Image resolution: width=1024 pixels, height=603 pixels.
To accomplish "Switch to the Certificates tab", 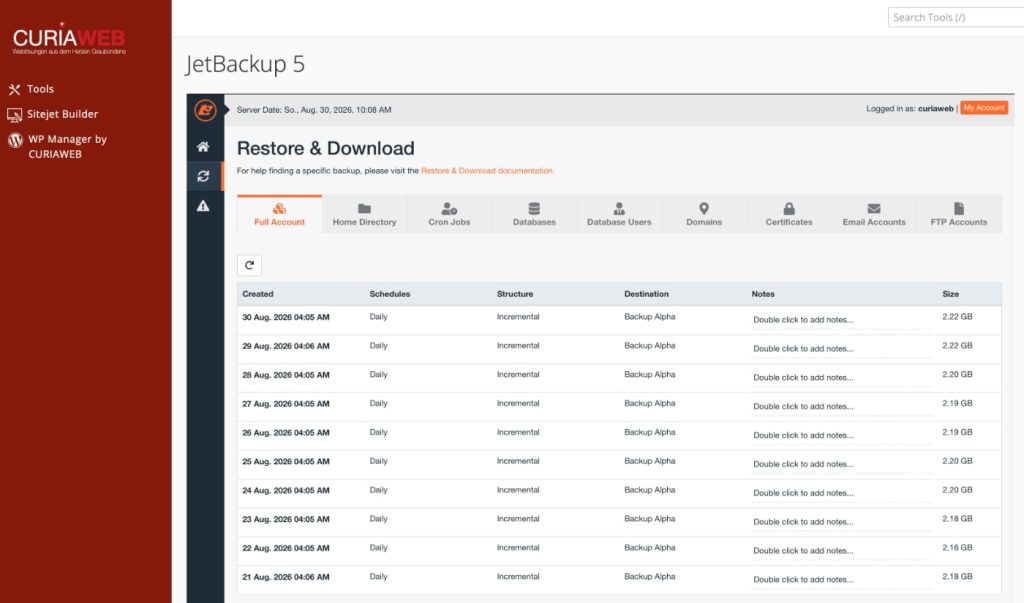I will point(789,214).
